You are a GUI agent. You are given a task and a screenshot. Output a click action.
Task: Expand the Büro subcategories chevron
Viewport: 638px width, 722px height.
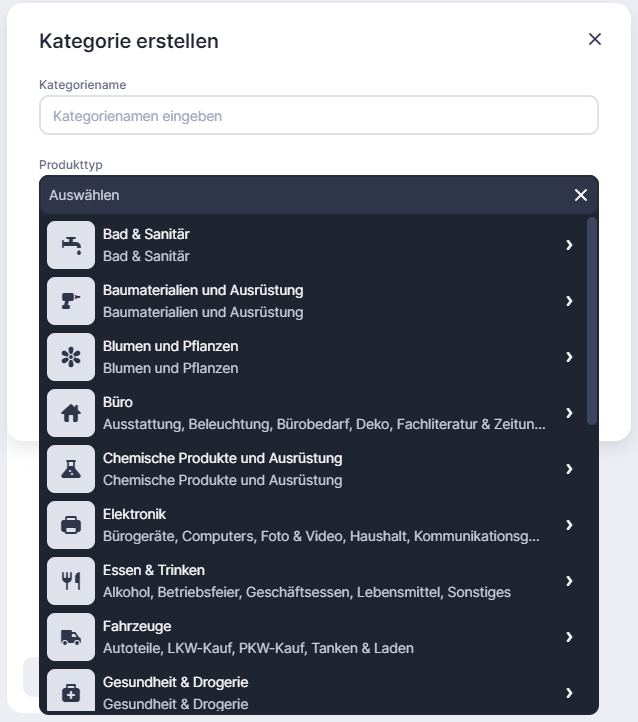[569, 413]
